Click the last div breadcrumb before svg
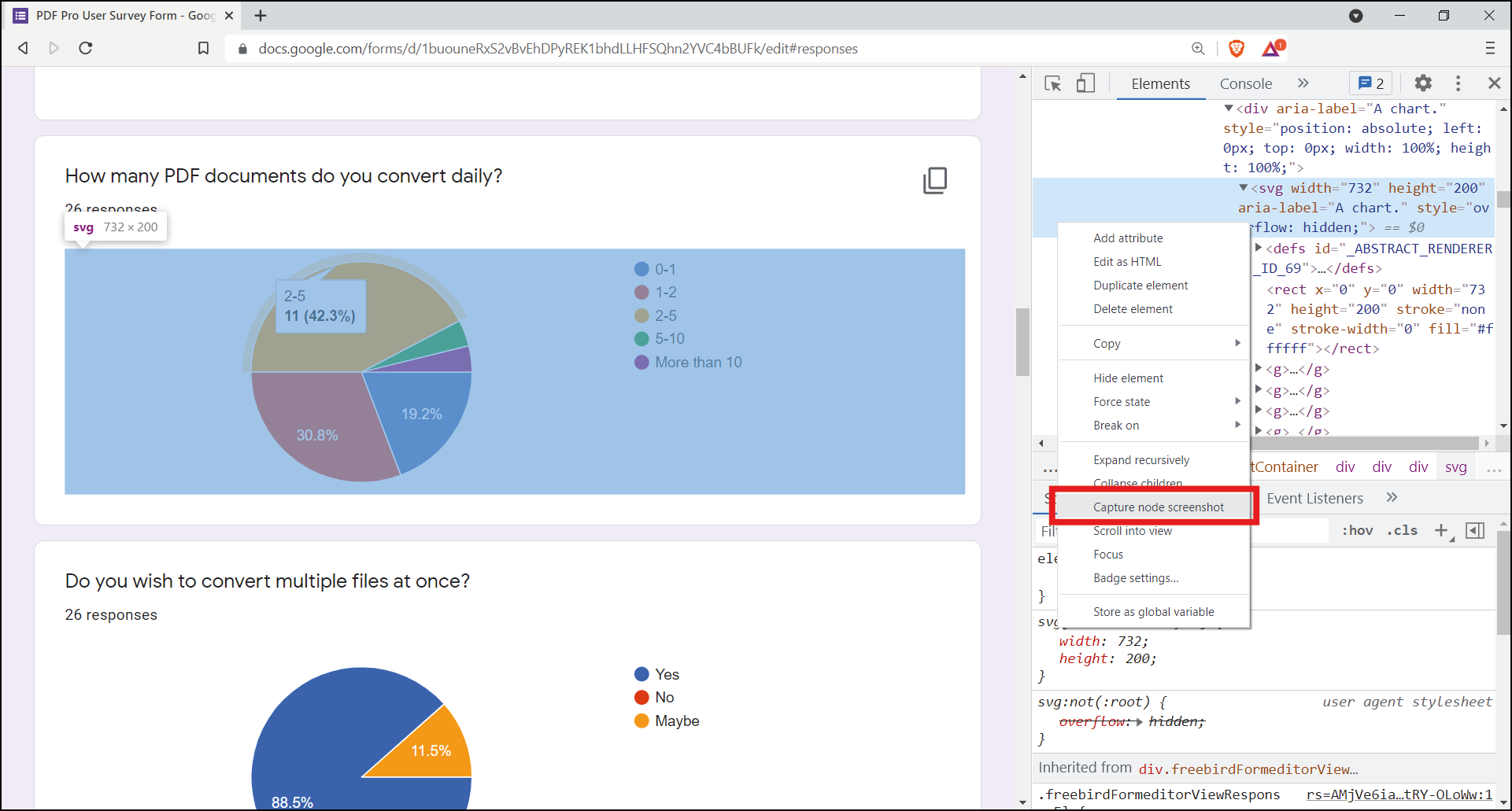 point(1418,467)
